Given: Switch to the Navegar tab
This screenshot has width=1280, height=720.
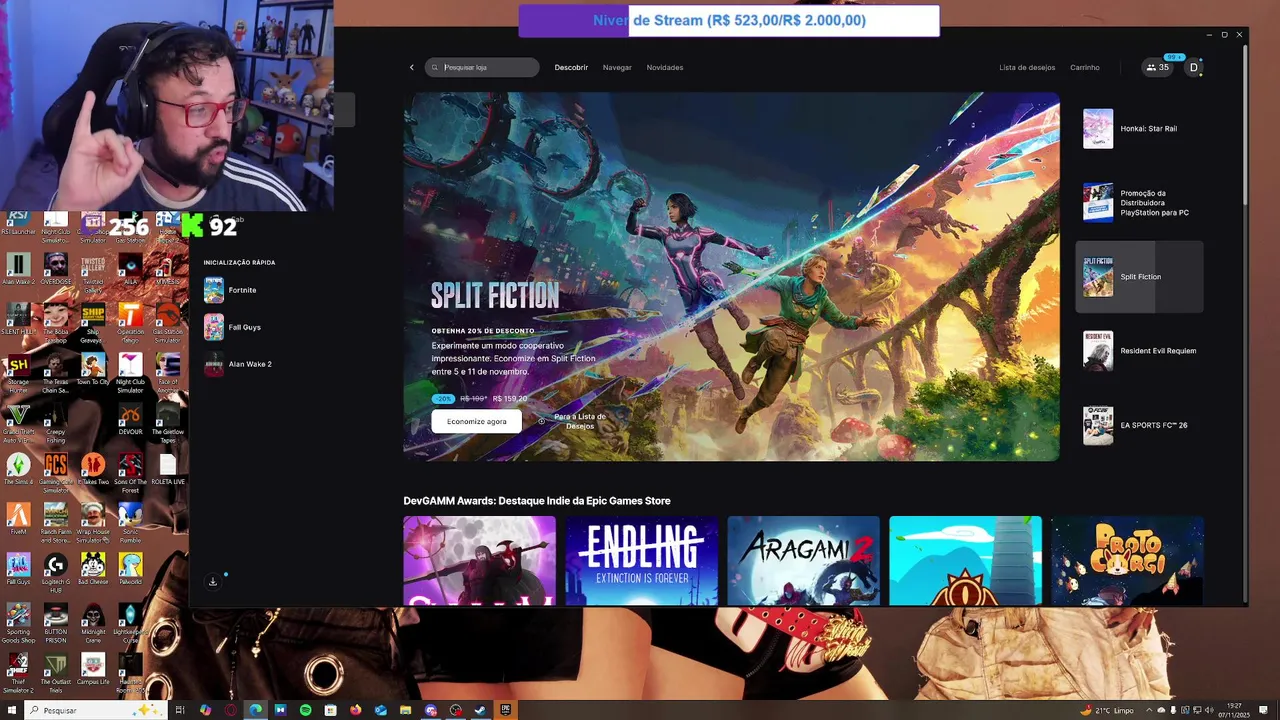Looking at the screenshot, I should point(617,67).
